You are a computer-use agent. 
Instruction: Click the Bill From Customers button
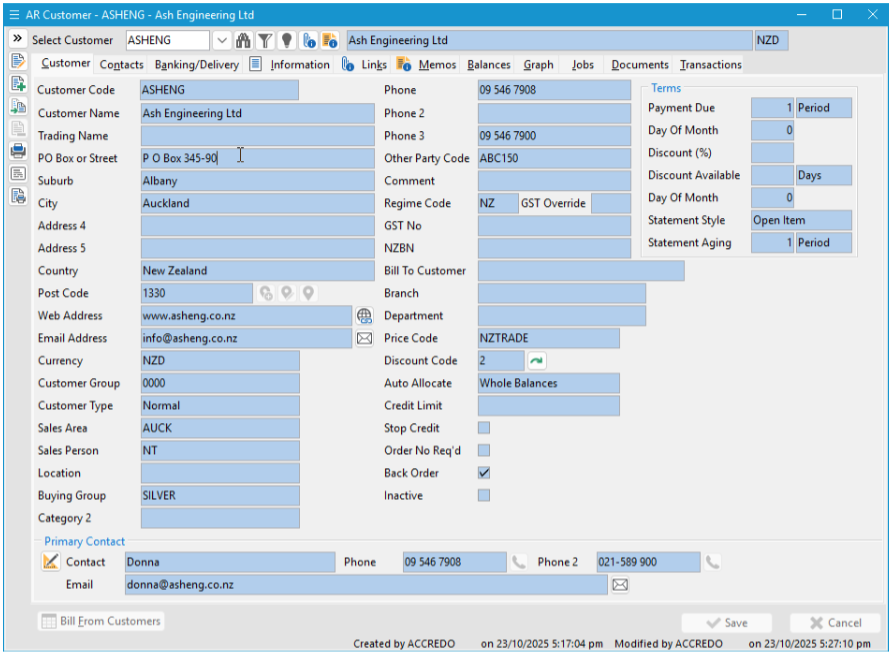(x=101, y=621)
